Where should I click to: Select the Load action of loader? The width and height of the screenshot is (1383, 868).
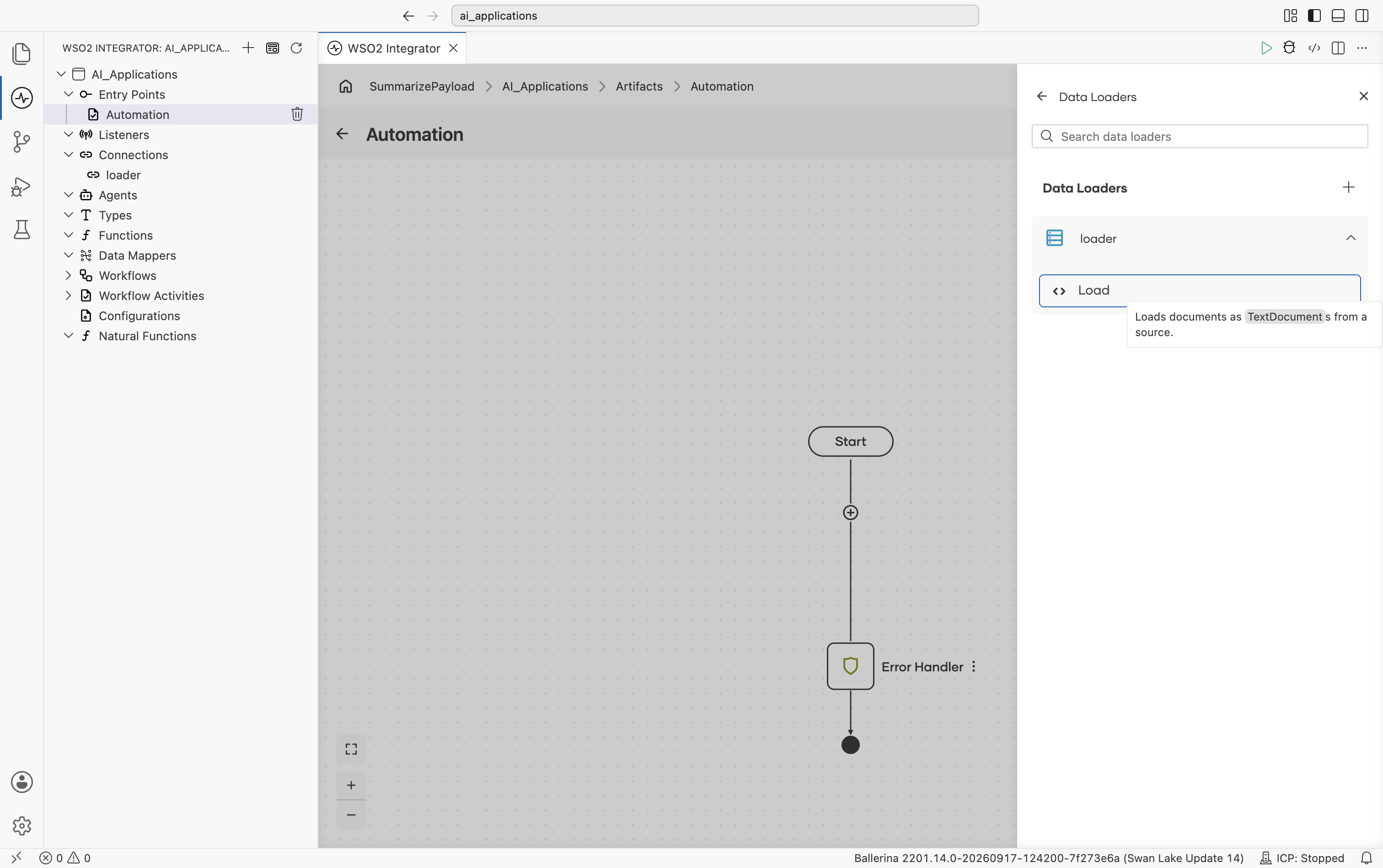pyautogui.click(x=1199, y=290)
